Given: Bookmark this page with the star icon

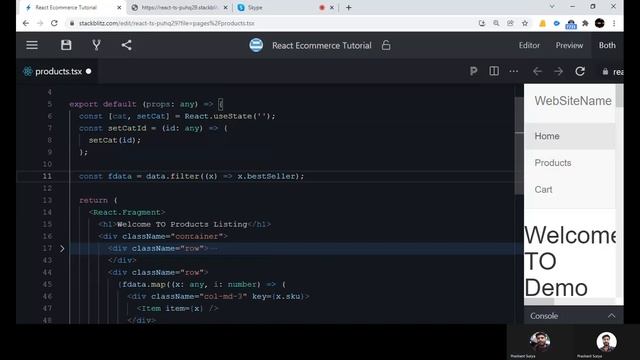Looking at the screenshot, I should 525,23.
